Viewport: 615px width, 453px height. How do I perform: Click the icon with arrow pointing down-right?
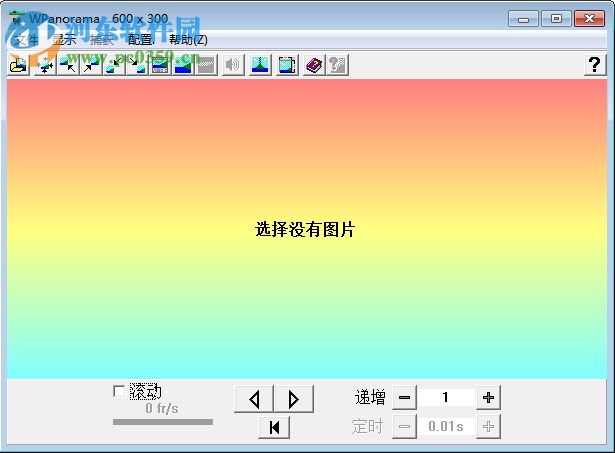137,65
